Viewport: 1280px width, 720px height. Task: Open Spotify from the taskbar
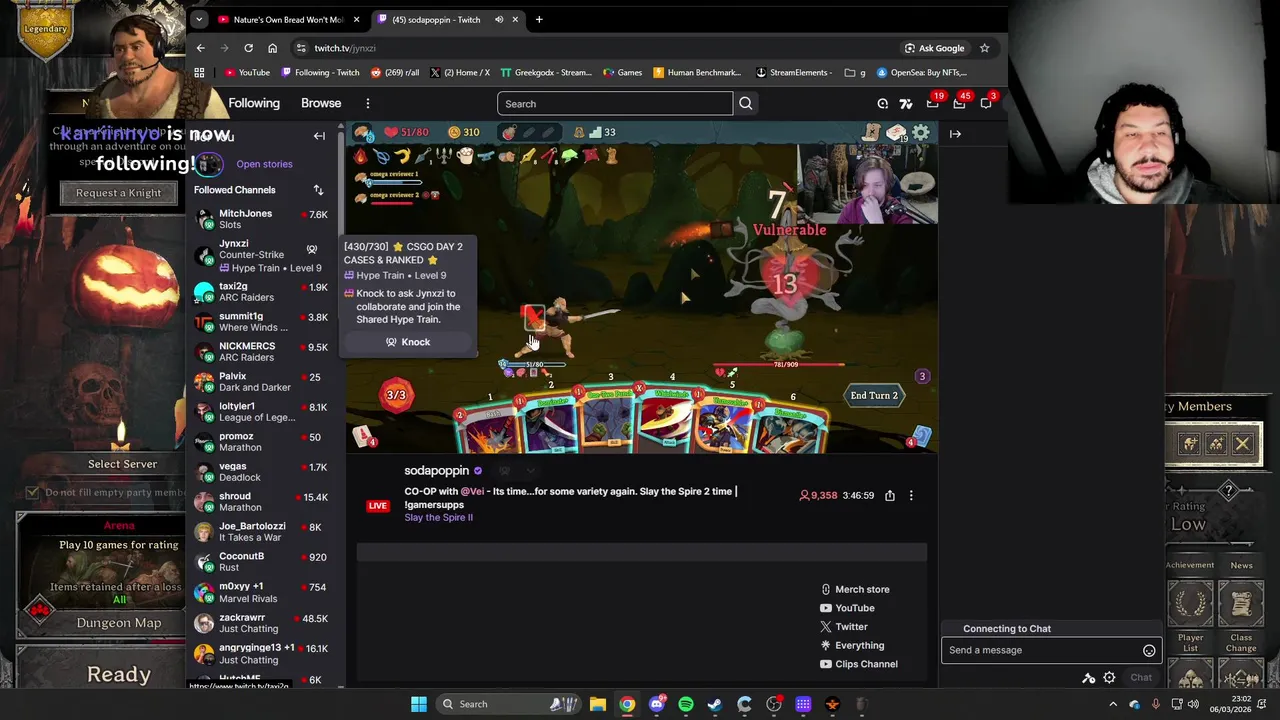pos(686,704)
